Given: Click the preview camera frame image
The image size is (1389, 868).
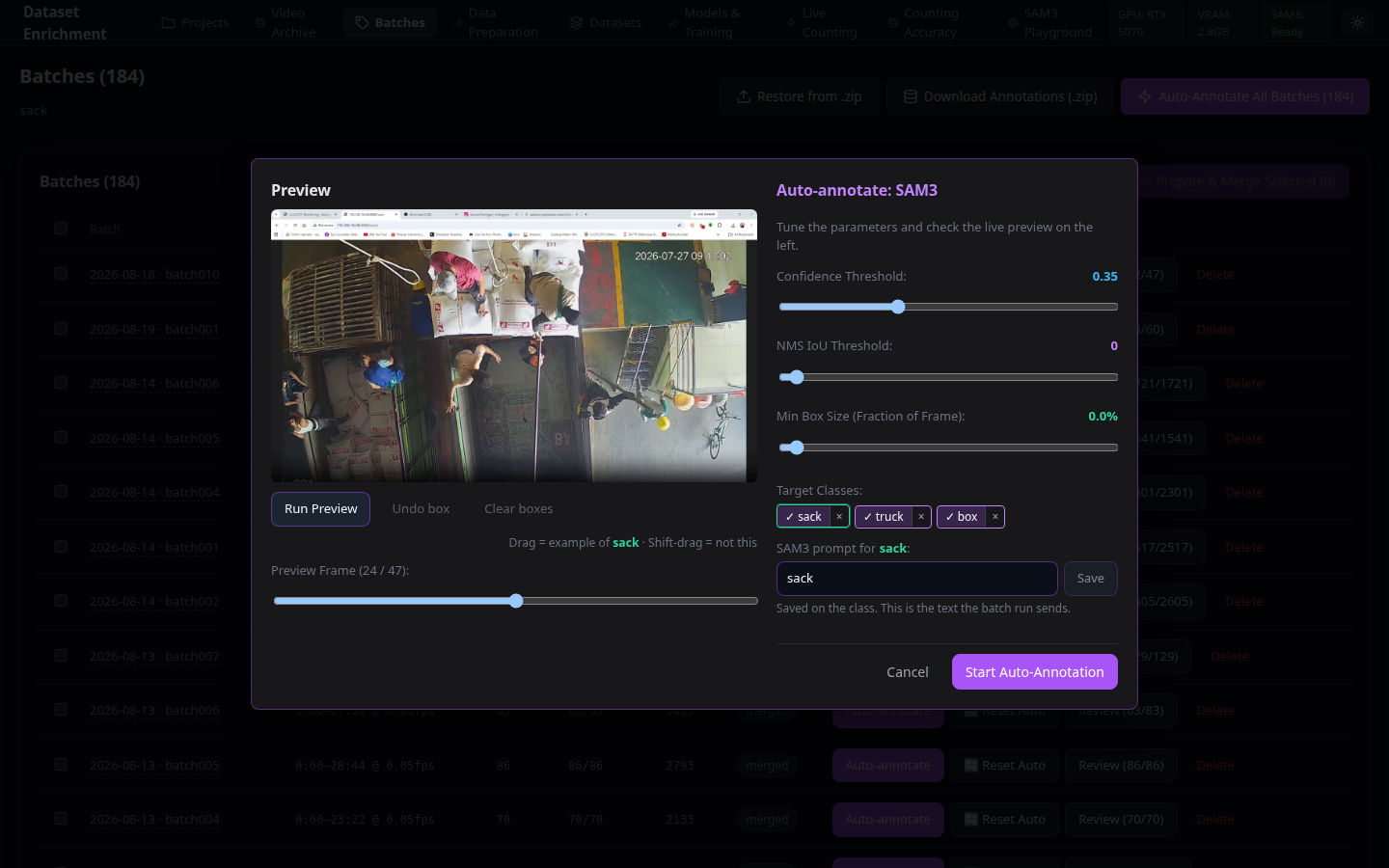Looking at the screenshot, I should pos(514,345).
